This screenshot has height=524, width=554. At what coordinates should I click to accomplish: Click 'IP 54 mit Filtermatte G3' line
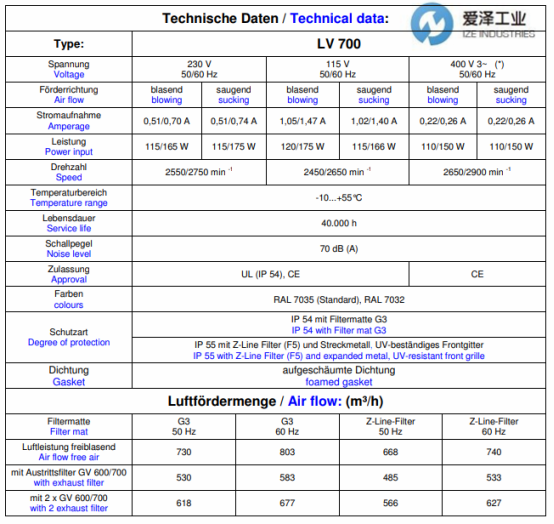(338, 319)
